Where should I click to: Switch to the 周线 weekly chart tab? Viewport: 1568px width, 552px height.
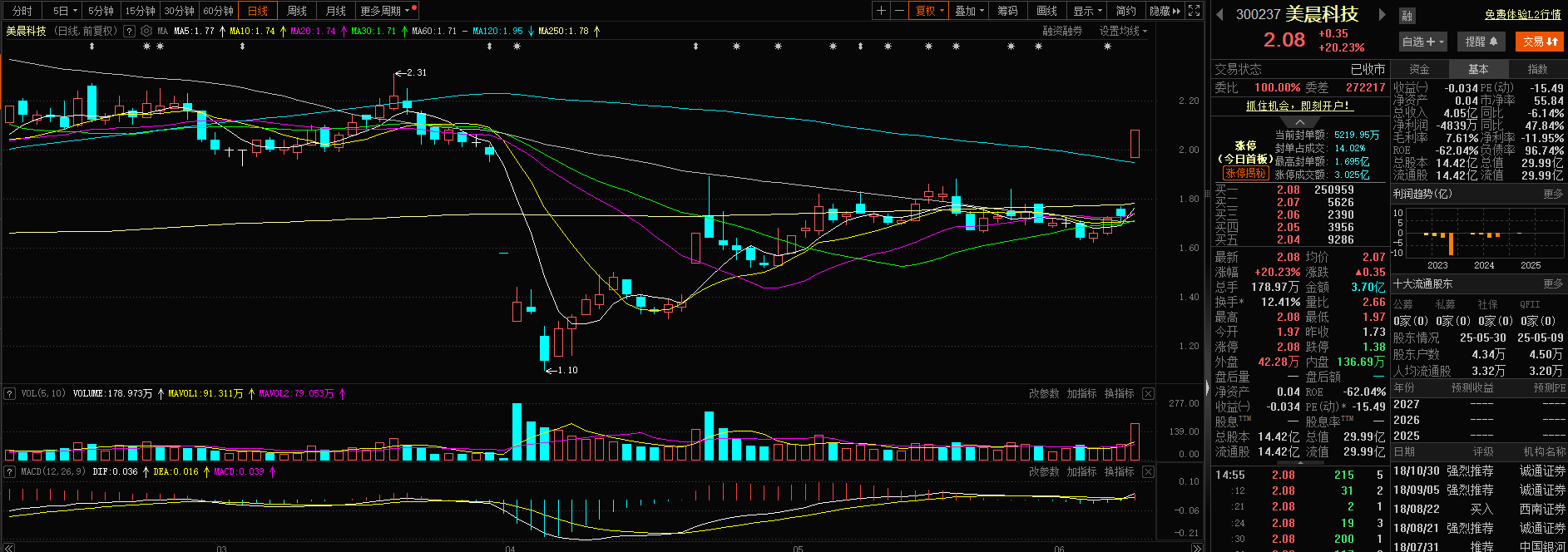[x=297, y=11]
